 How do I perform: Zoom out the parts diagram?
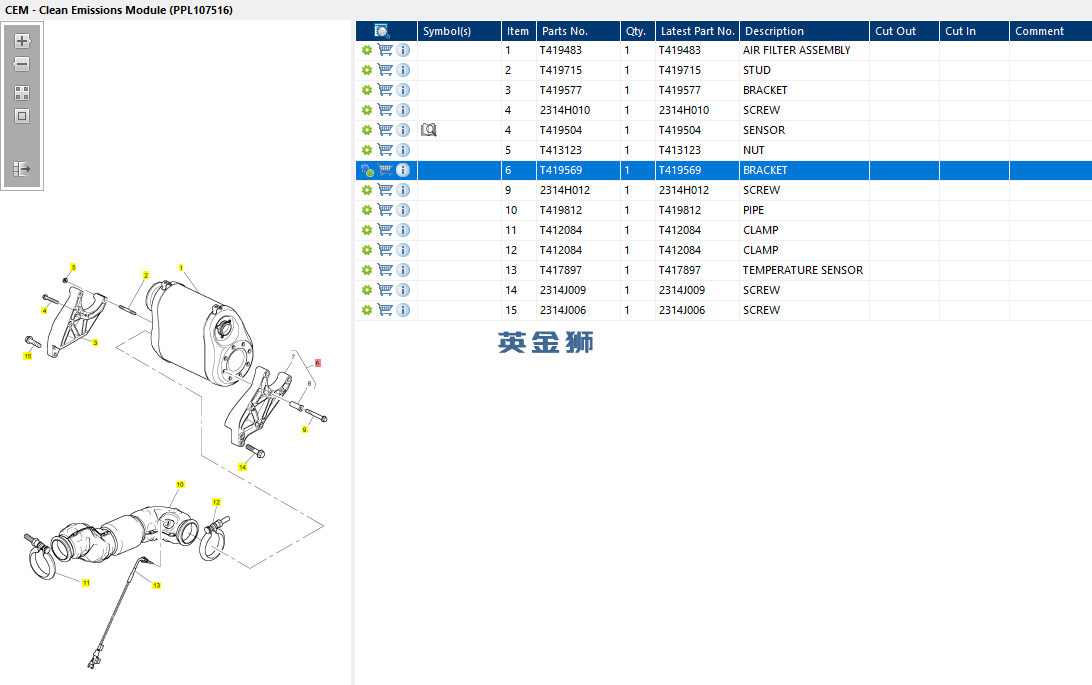pos(22,64)
